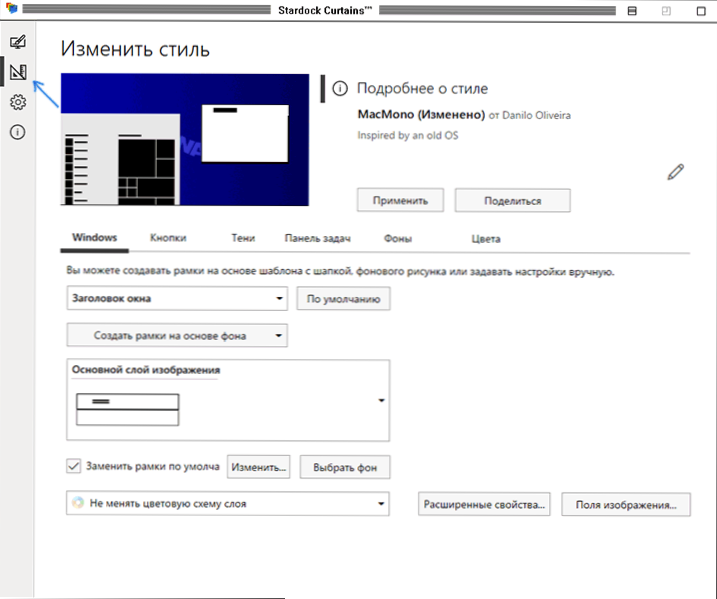Click the По умолчанию button
Viewport: 717px width, 599px height.
[x=343, y=299]
